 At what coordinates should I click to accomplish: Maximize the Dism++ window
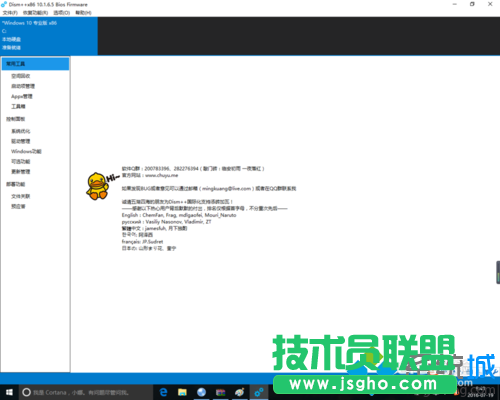point(472,4)
